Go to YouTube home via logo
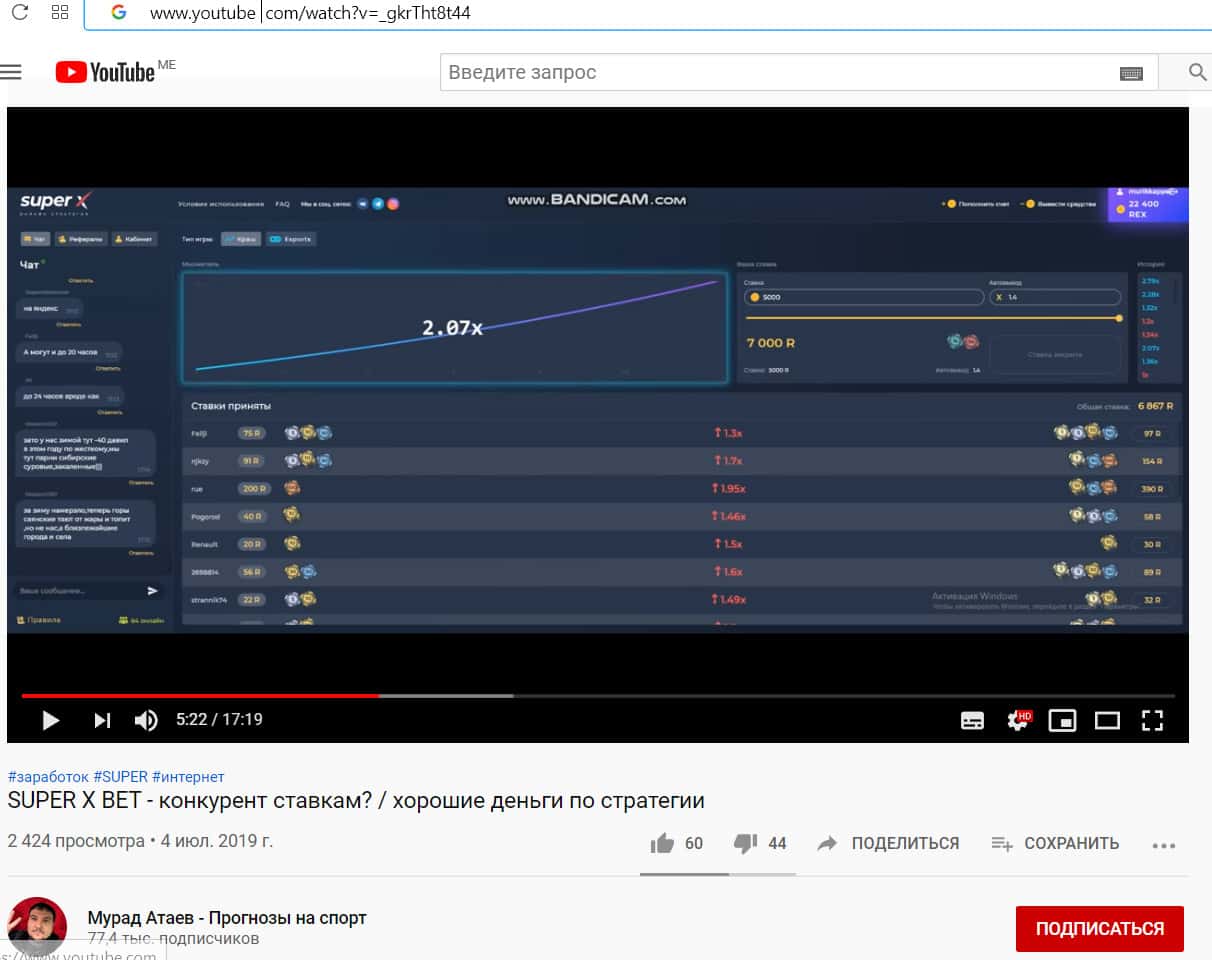The image size is (1212, 960). [x=105, y=72]
